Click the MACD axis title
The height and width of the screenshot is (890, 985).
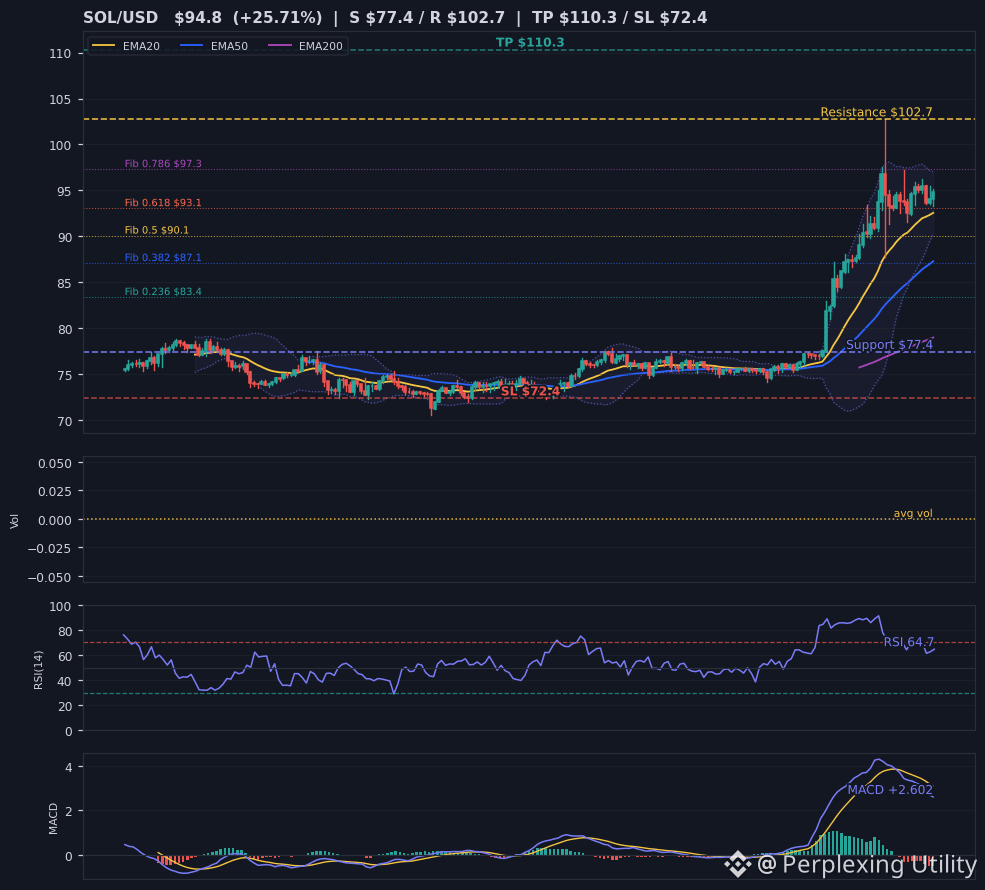pos(53,818)
